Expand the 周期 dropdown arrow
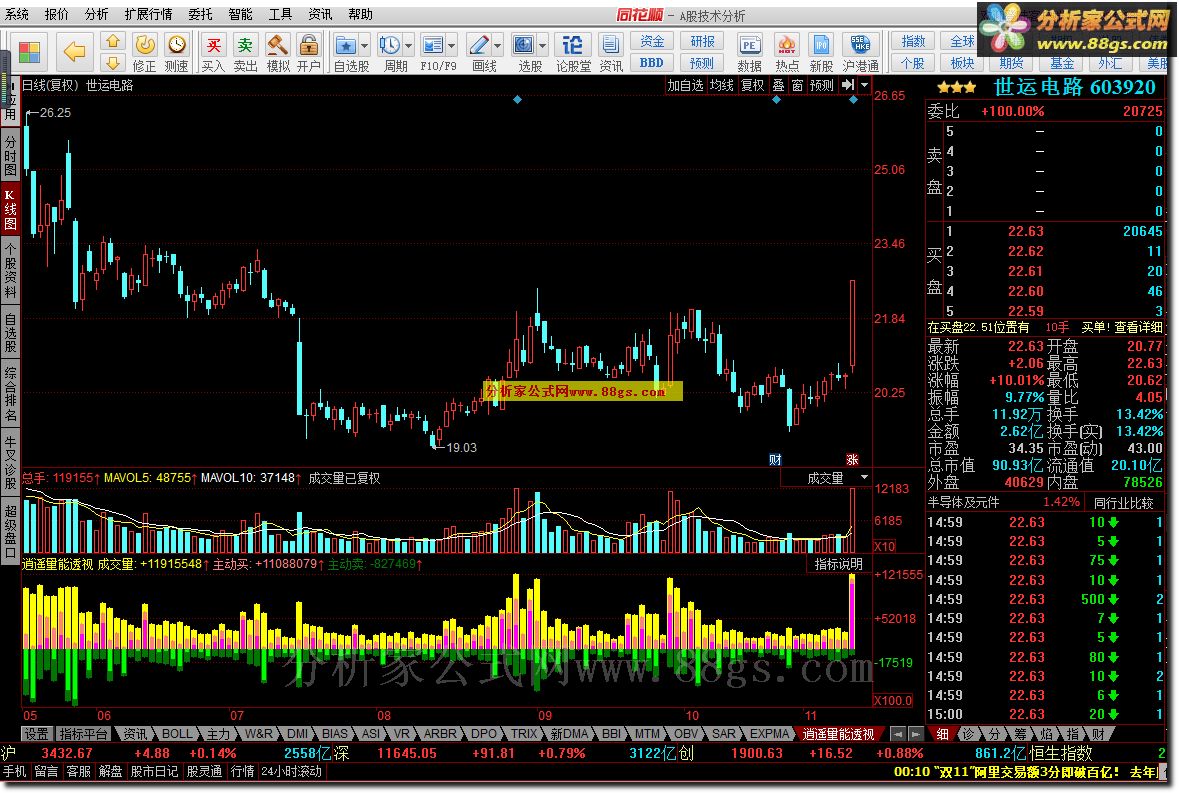This screenshot has height=793, width=1179. (x=408, y=46)
